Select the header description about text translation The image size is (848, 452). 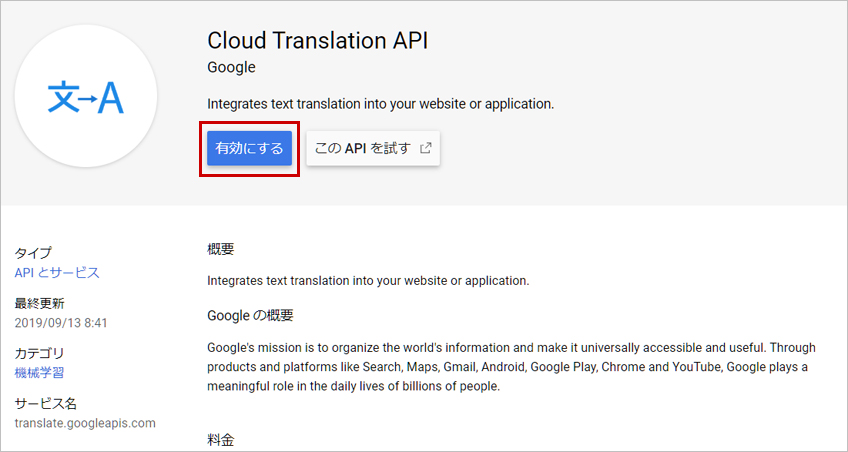[381, 104]
